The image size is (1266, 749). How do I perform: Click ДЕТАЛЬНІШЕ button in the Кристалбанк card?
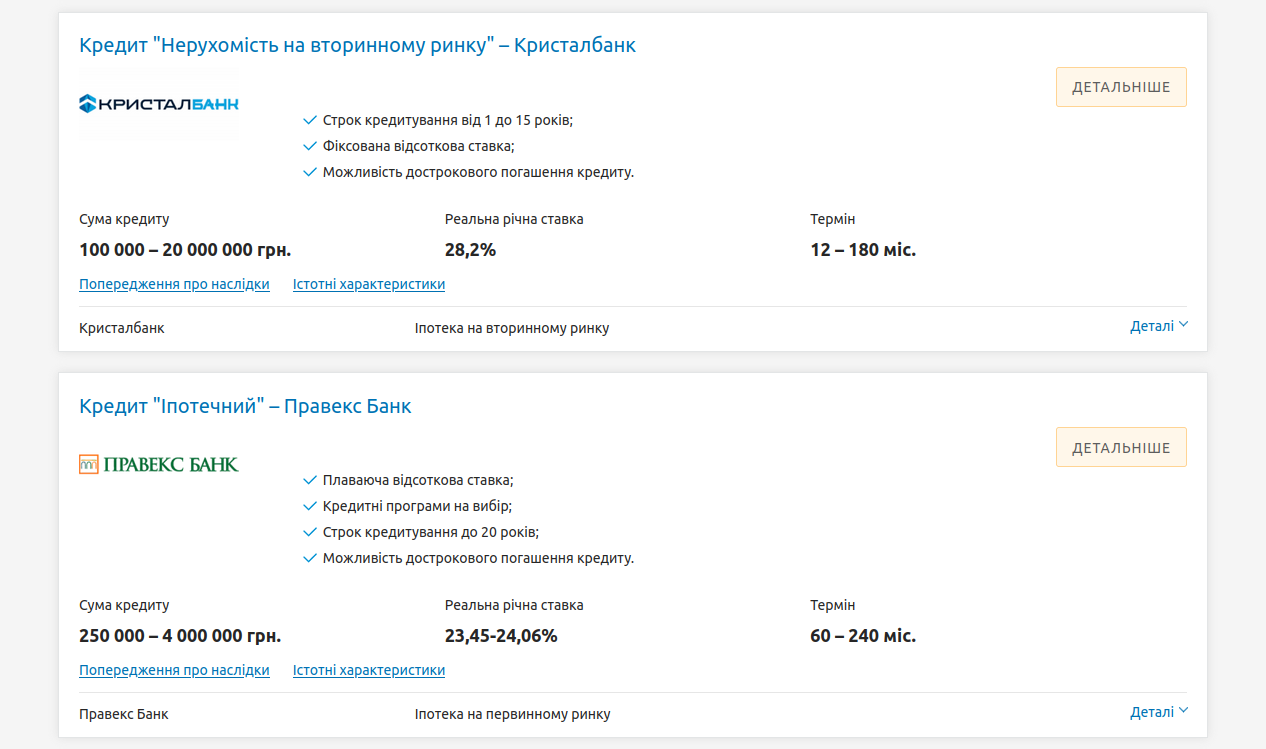pyautogui.click(x=1121, y=87)
